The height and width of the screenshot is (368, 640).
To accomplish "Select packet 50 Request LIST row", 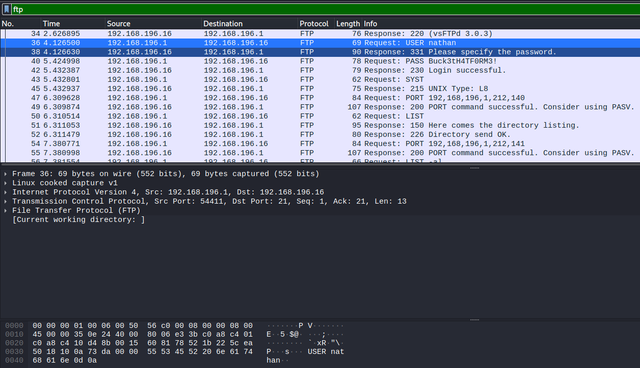I will click(320, 116).
